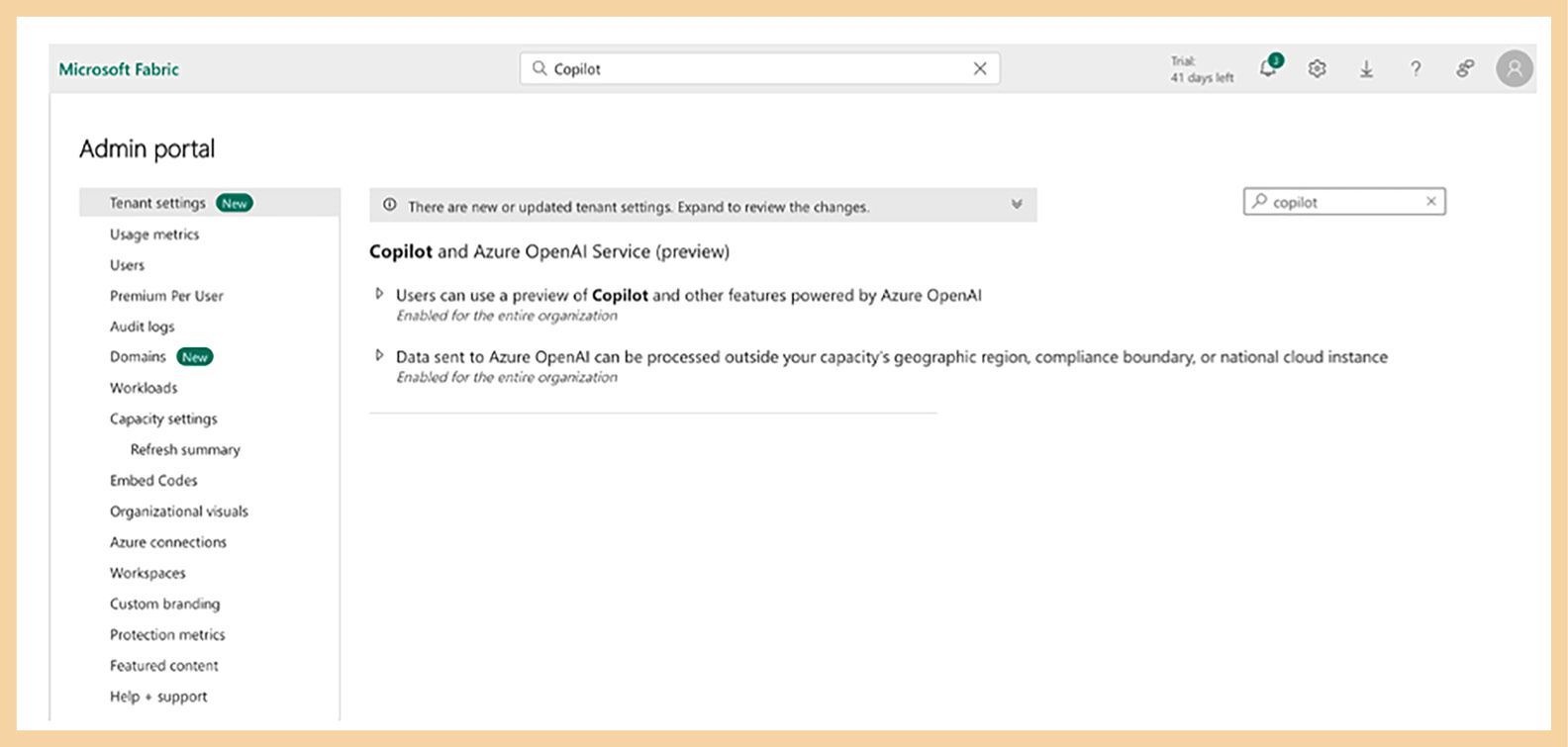Open Refresh summary
1568x747 pixels.
tap(185, 449)
